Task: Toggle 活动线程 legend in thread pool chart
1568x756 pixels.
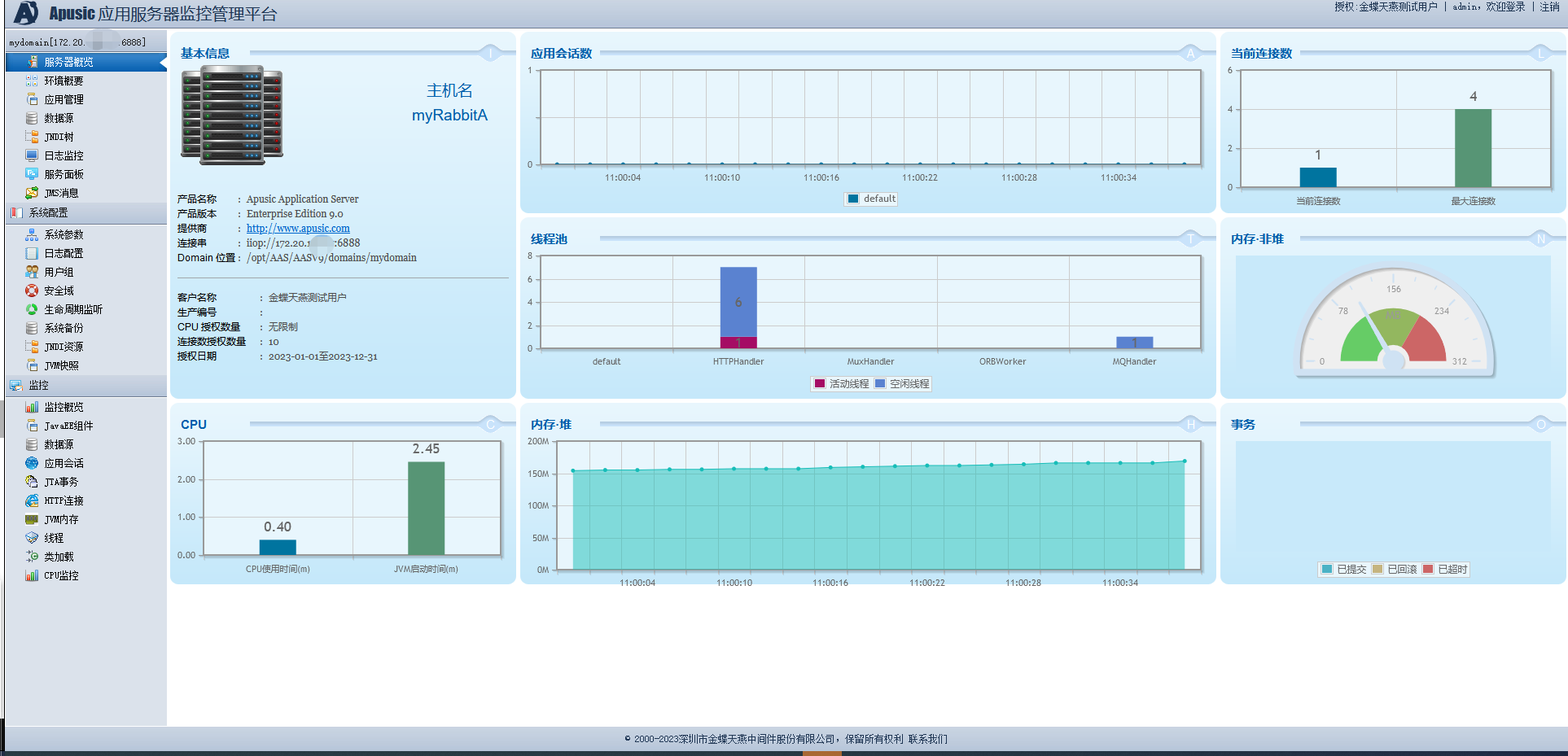Action: [841, 384]
